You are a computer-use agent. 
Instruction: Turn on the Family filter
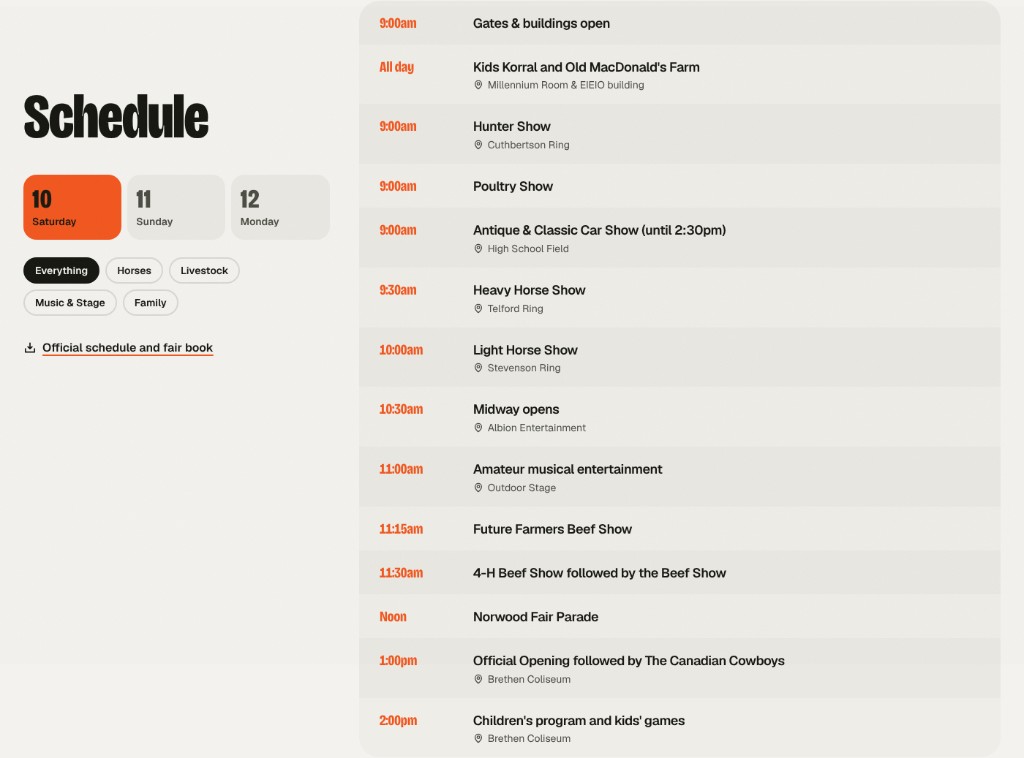coord(150,303)
